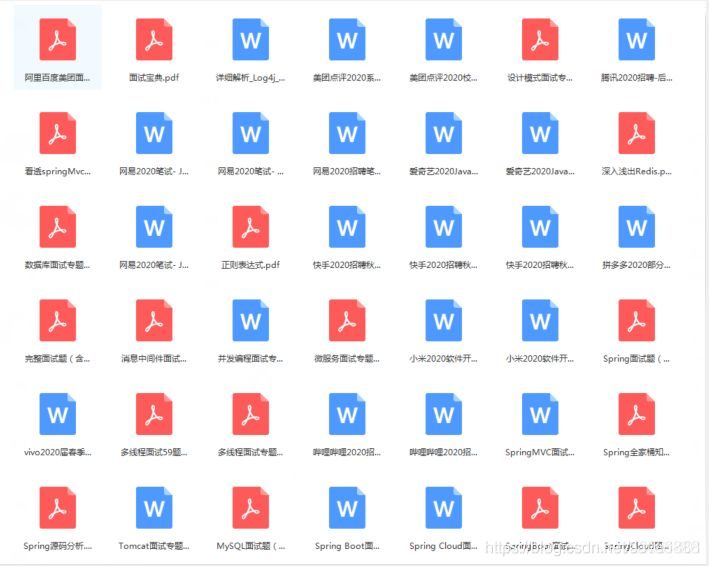Image resolution: width=709 pixels, height=566 pixels.
Task: Open the Spring面试题（... PDF icon
Action: pyautogui.click(x=637, y=320)
